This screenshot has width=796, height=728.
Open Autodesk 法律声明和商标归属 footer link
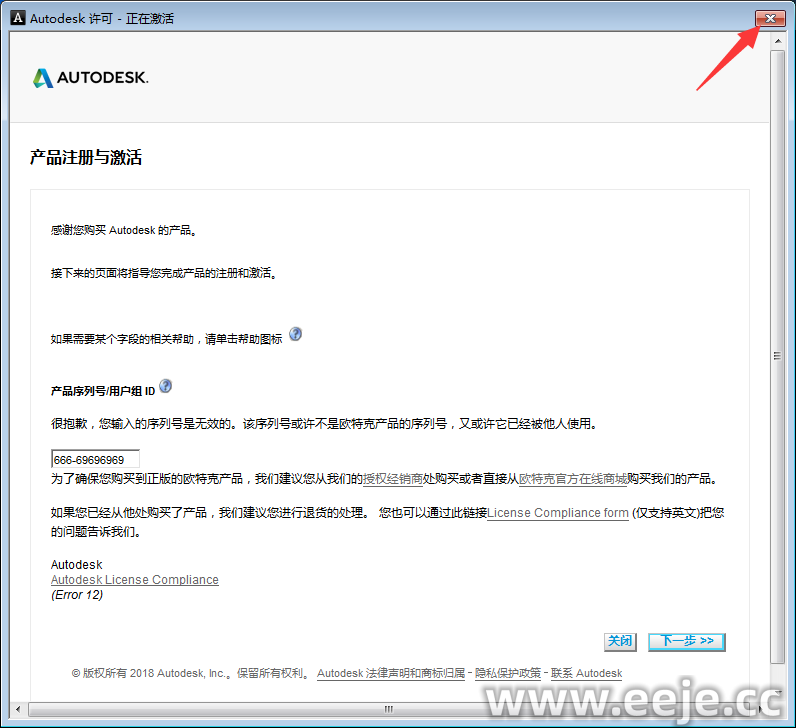pos(391,674)
